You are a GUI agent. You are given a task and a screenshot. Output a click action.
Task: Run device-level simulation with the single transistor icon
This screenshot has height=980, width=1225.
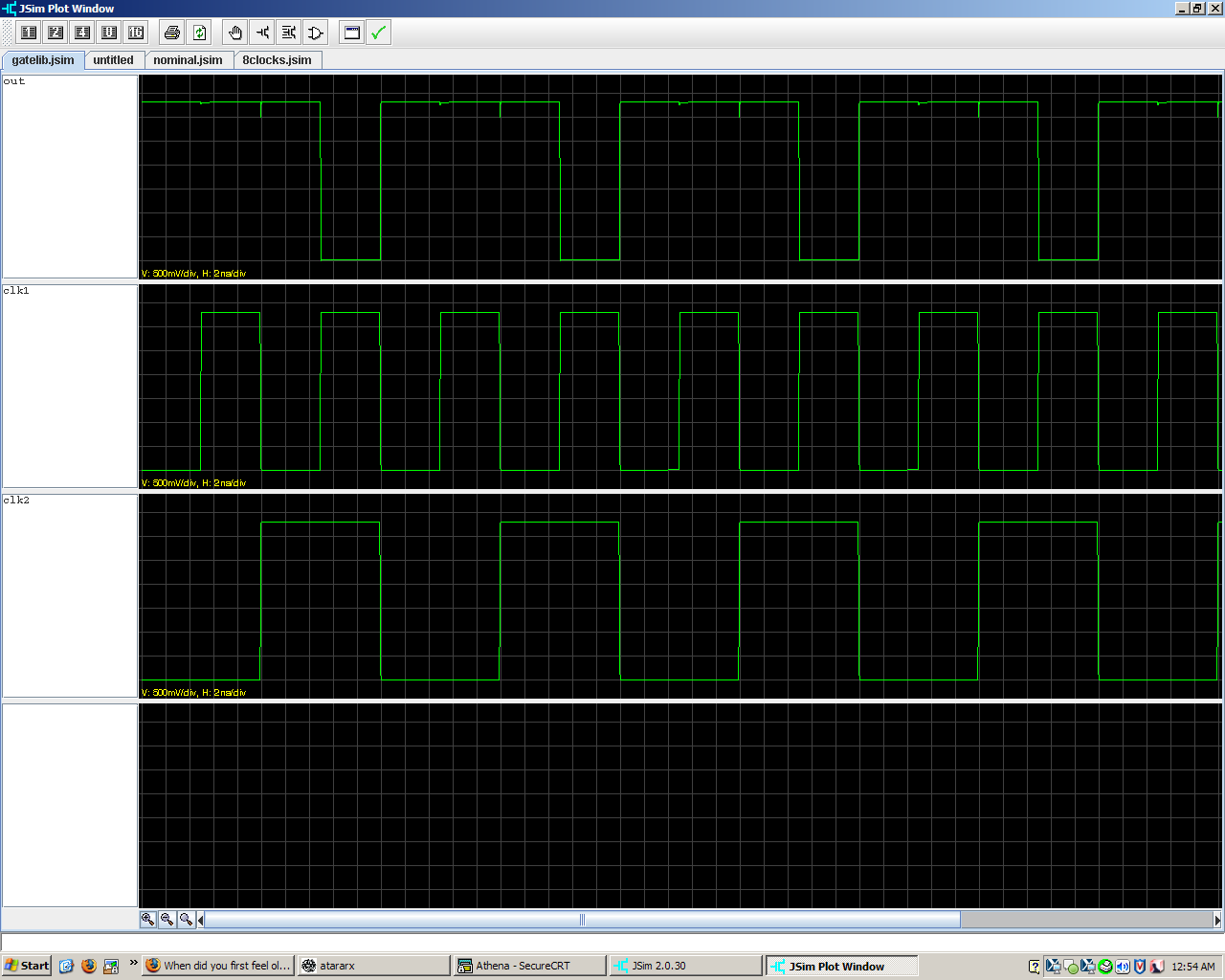262,33
